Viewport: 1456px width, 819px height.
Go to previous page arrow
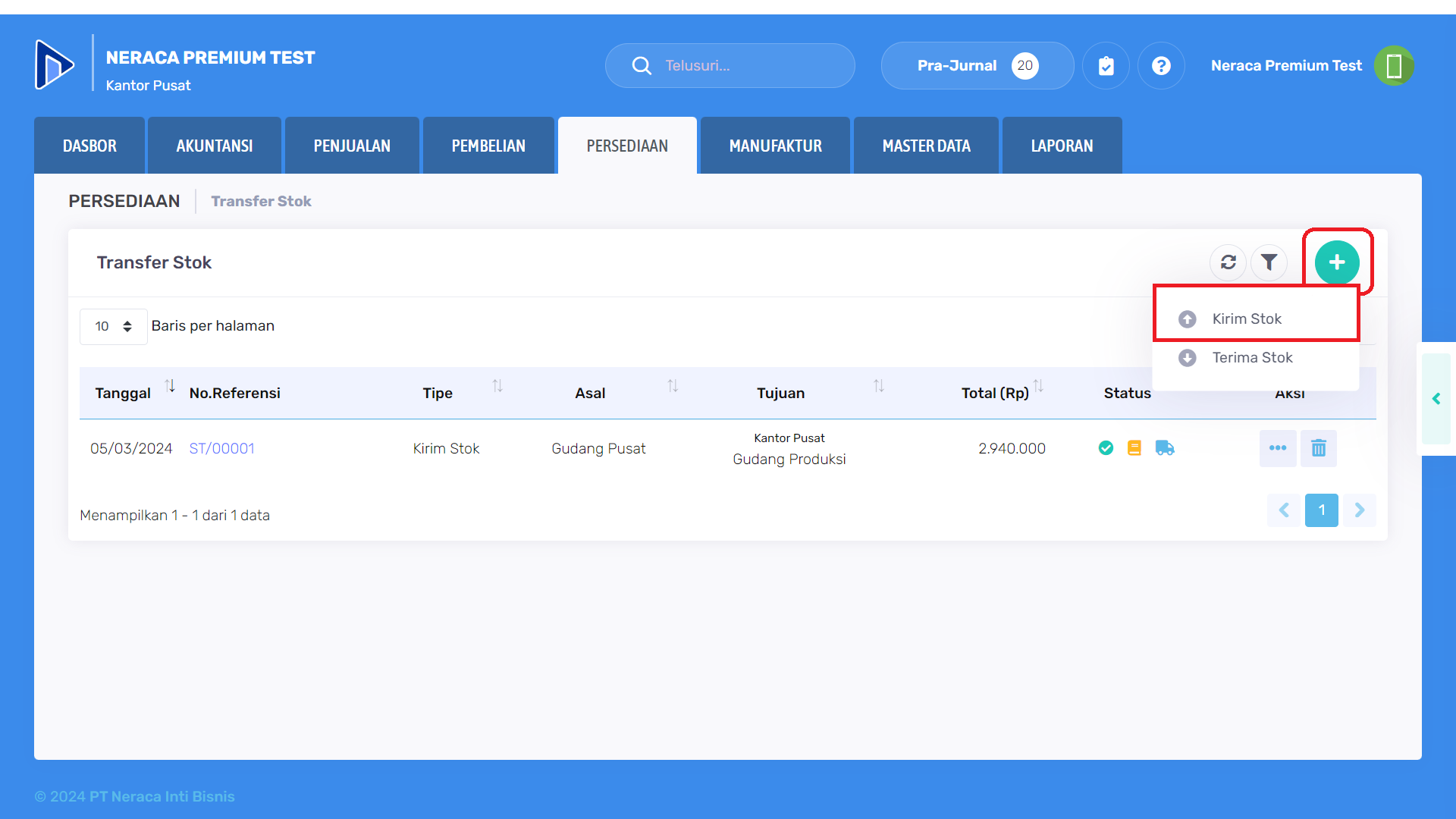[1284, 510]
